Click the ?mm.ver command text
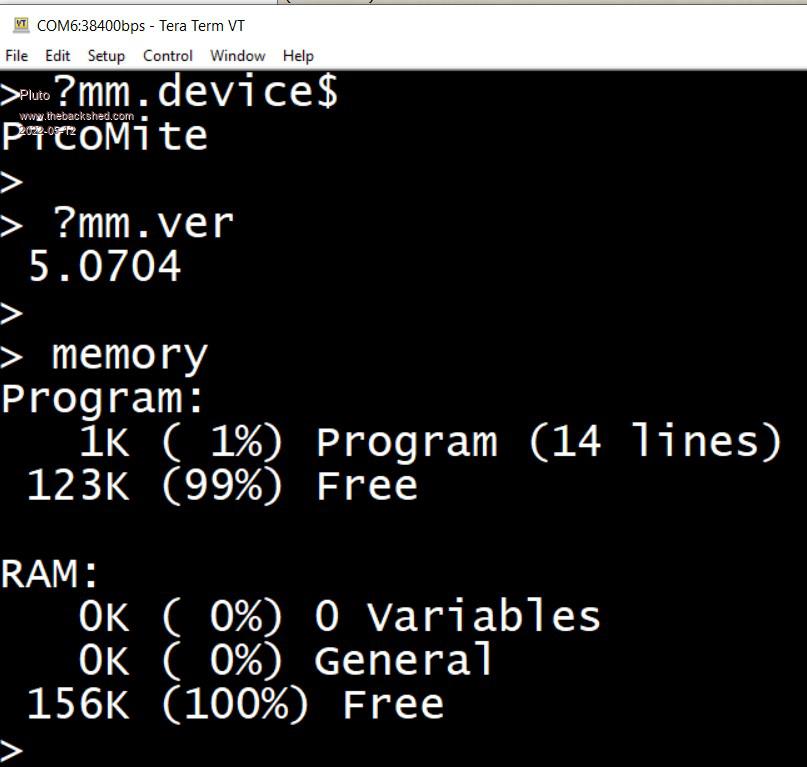Screen dimensions: 807x767 point(142,224)
